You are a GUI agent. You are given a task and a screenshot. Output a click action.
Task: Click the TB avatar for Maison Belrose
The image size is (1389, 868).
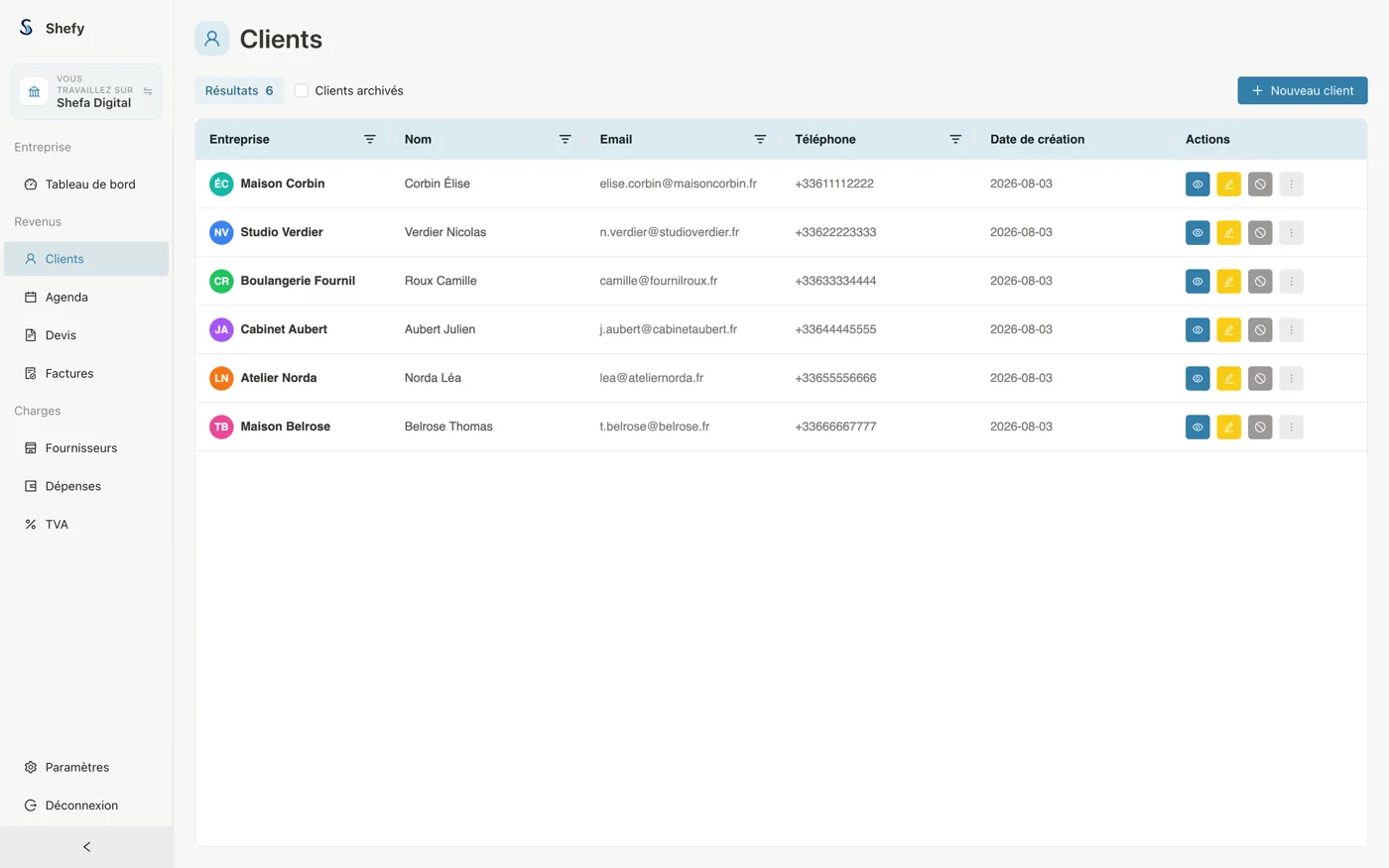pos(221,427)
